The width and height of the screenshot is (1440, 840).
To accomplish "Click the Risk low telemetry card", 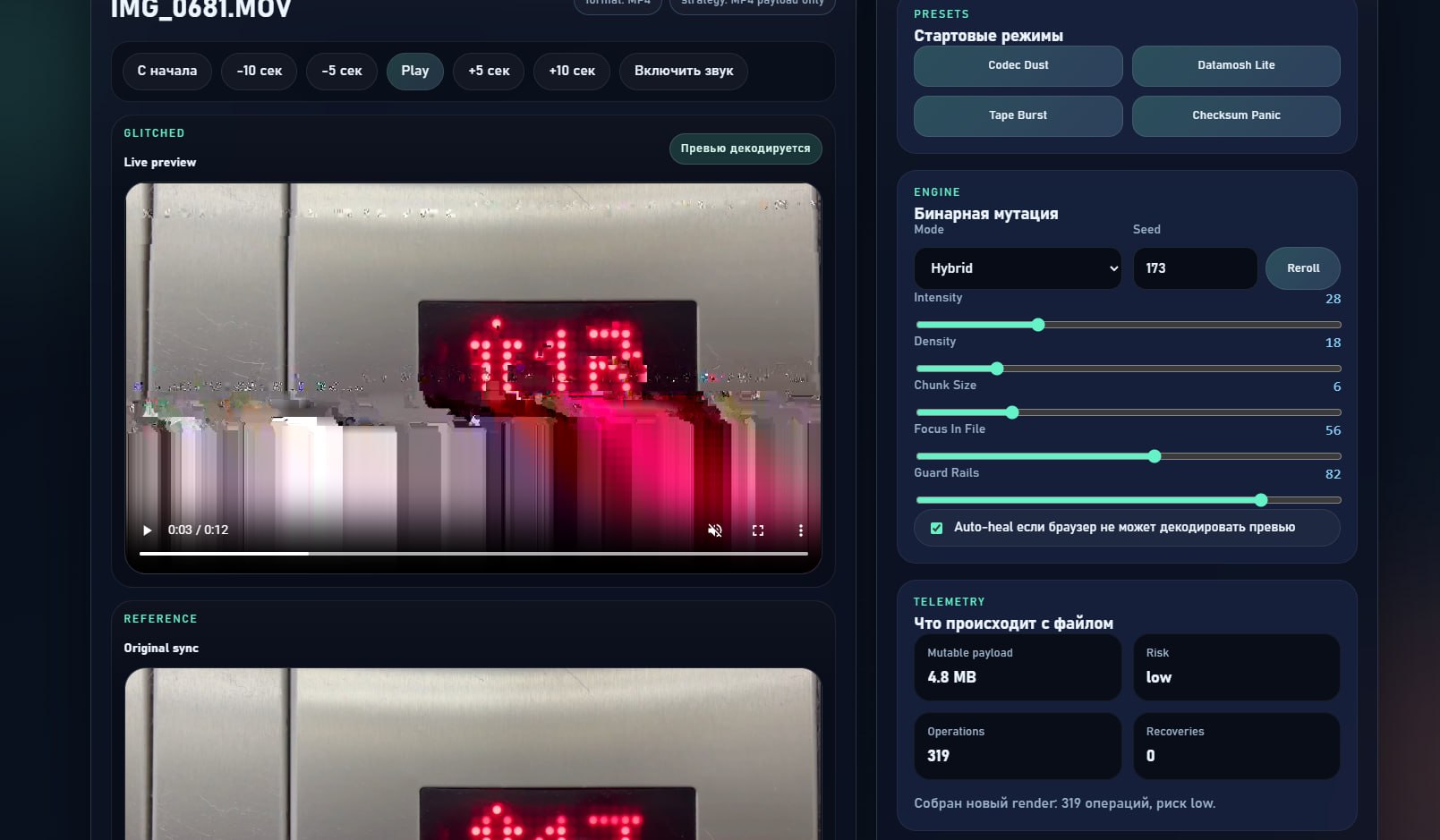I will [x=1236, y=667].
